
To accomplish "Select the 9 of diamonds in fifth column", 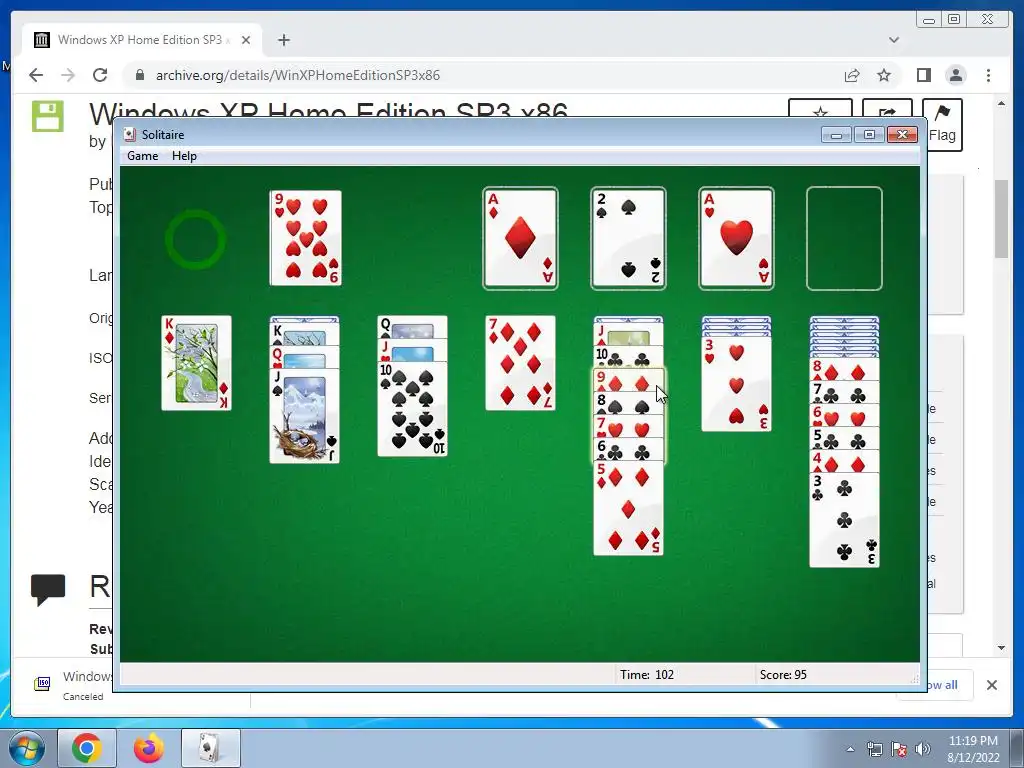I will 628,381.
